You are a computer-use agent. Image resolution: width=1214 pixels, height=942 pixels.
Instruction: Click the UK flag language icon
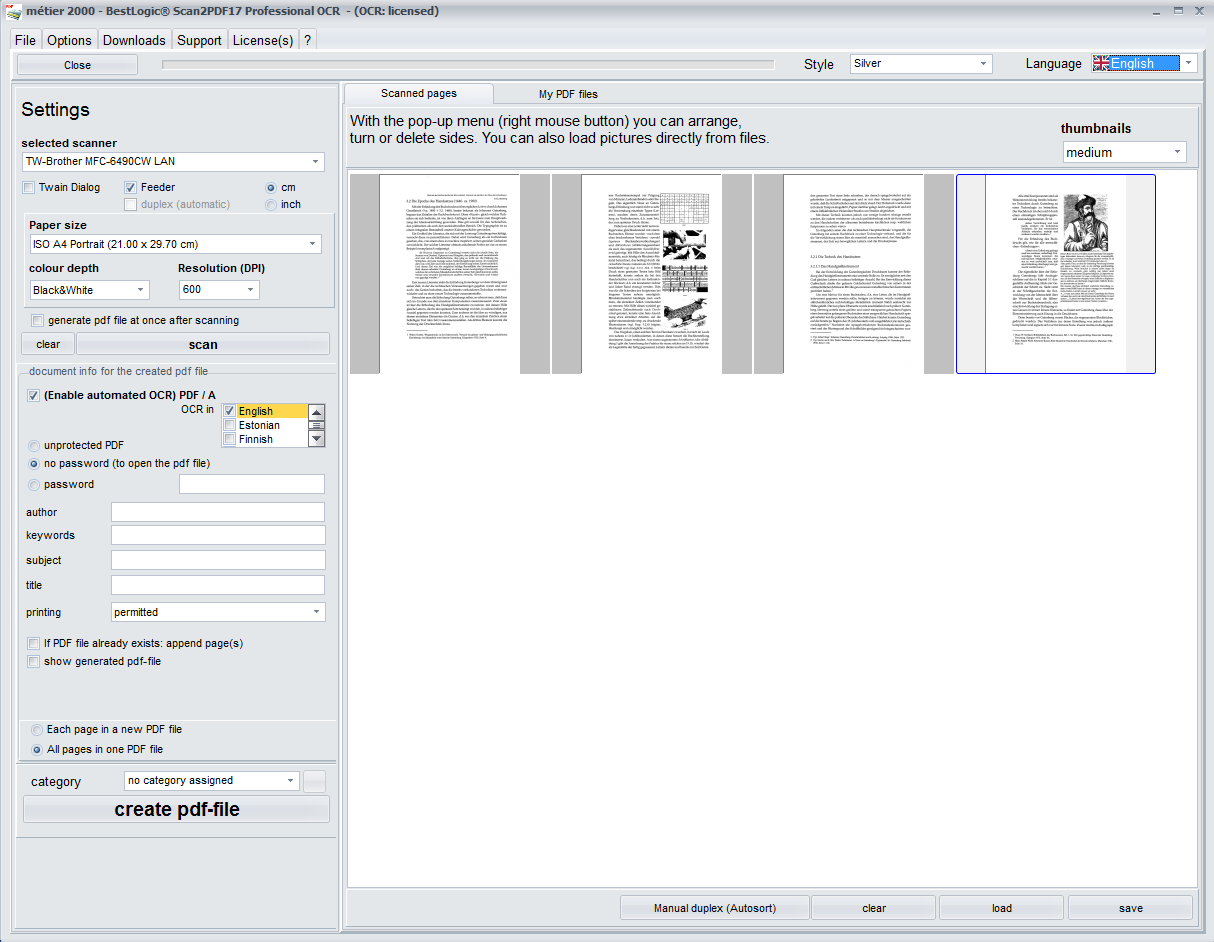(x=1101, y=63)
